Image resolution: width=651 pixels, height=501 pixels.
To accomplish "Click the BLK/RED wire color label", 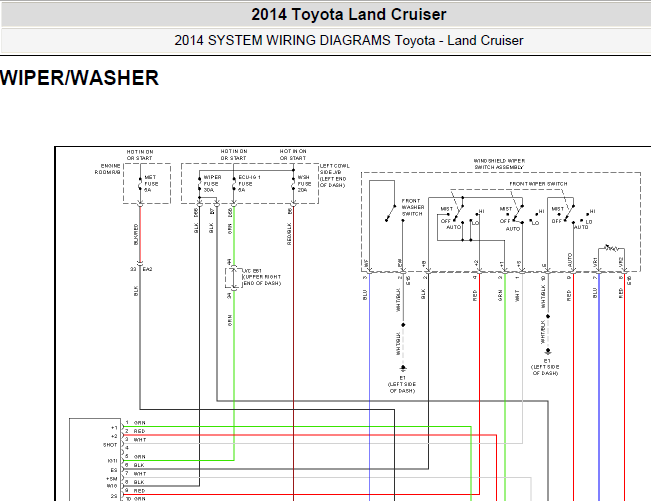I will click(136, 234).
